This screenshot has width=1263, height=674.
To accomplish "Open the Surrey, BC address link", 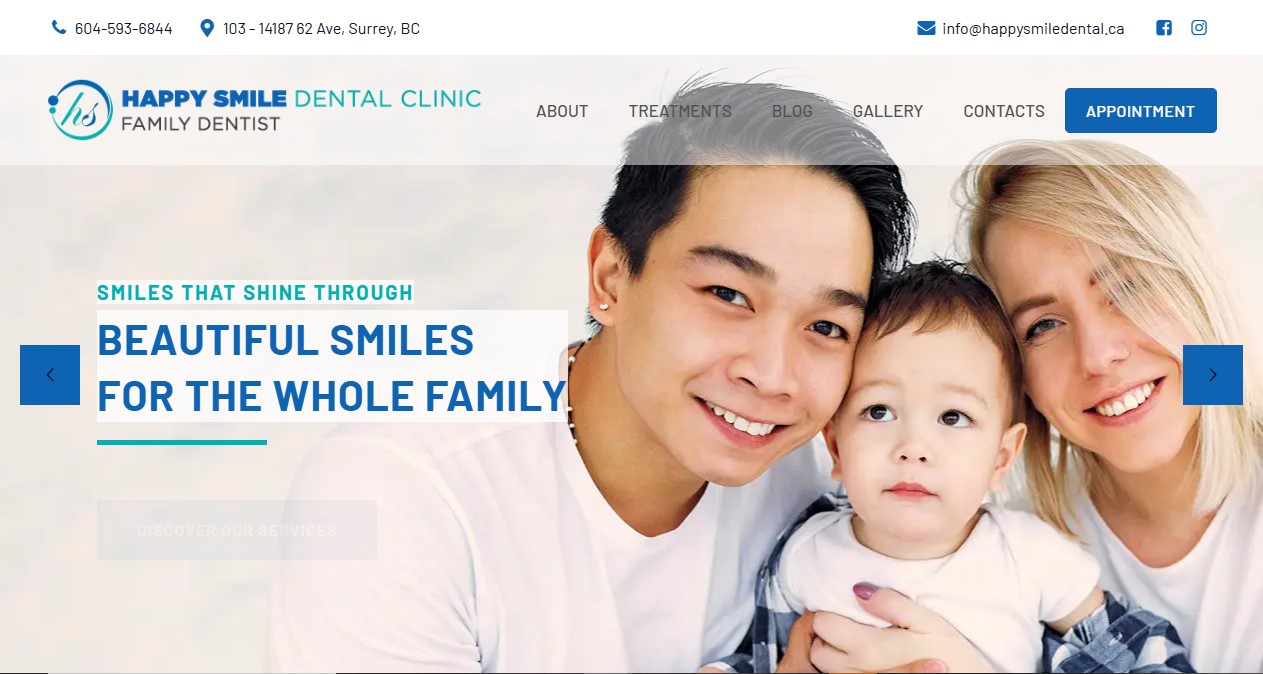I will point(321,29).
